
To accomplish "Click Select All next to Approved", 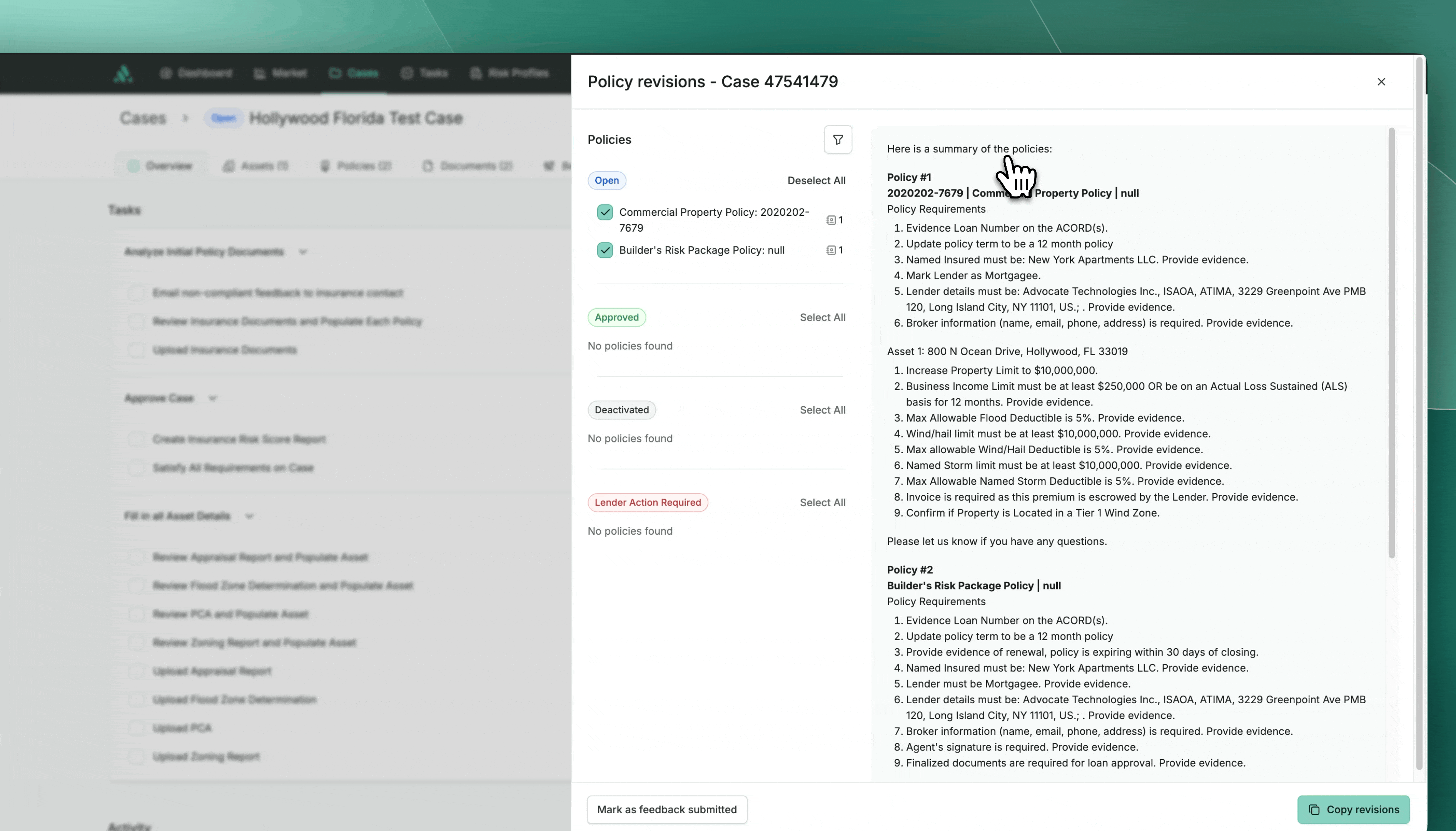I will pos(822,317).
